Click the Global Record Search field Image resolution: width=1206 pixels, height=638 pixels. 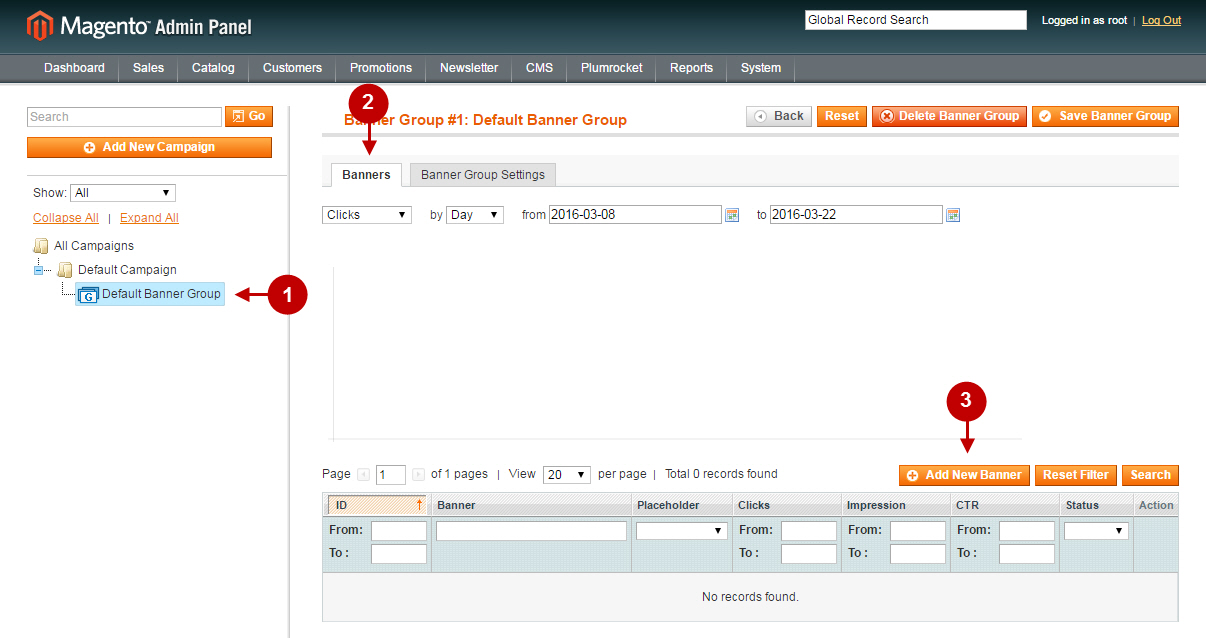pyautogui.click(x=915, y=20)
